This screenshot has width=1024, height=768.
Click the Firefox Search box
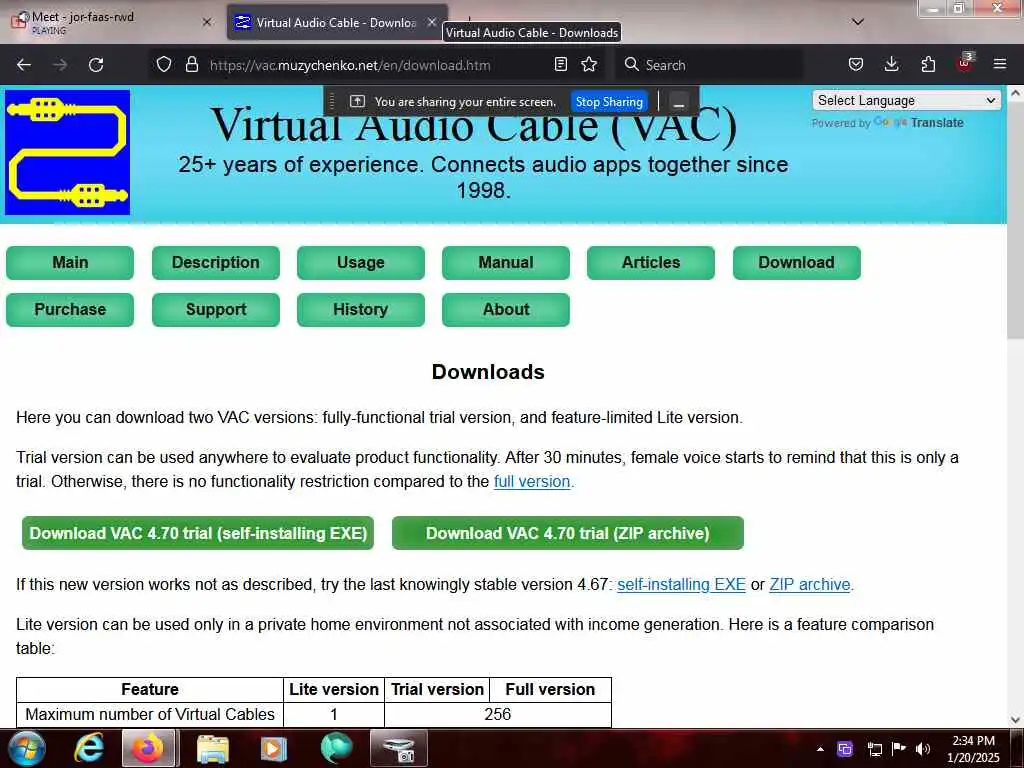point(709,65)
